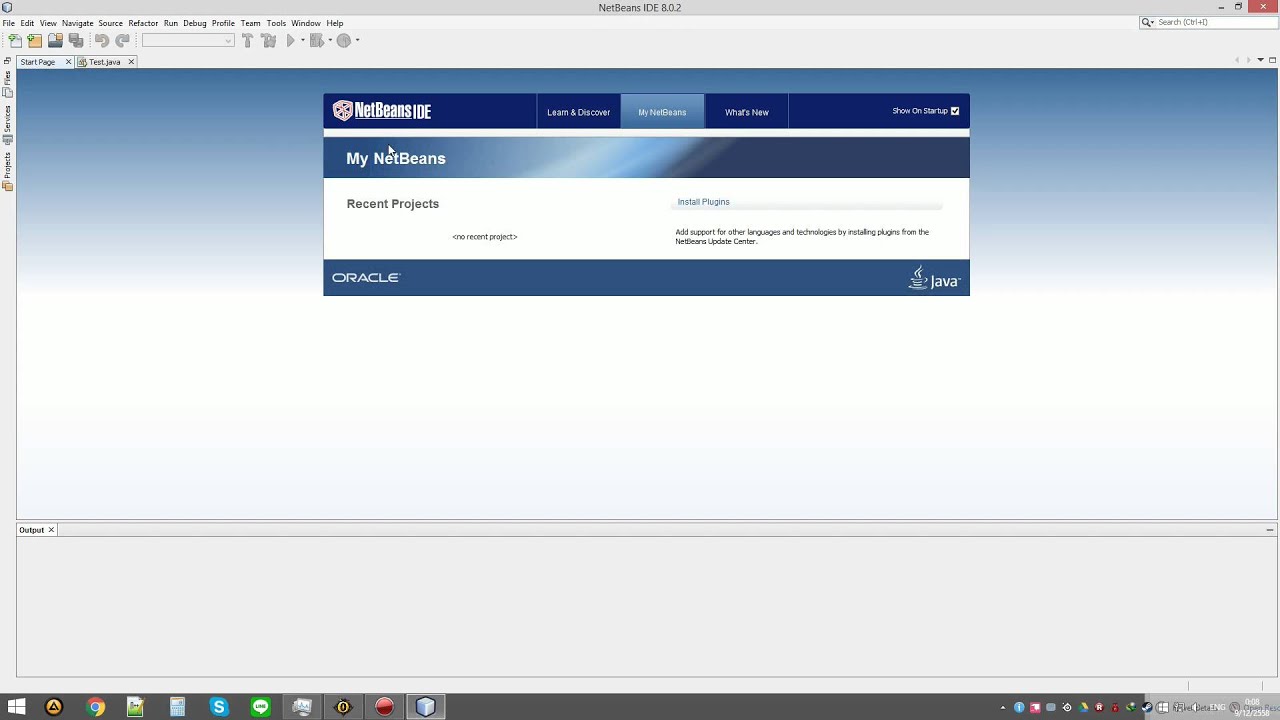Click the restore window group icon left of Start Page
This screenshot has height=720, width=1280.
[7, 61]
